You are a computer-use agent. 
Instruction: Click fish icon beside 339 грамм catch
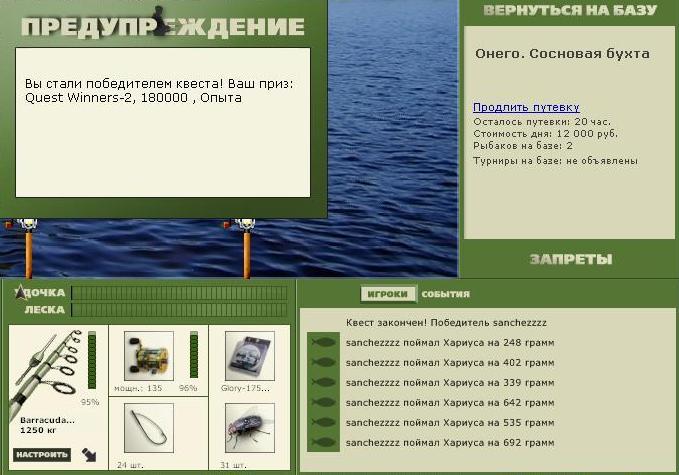tap(323, 382)
